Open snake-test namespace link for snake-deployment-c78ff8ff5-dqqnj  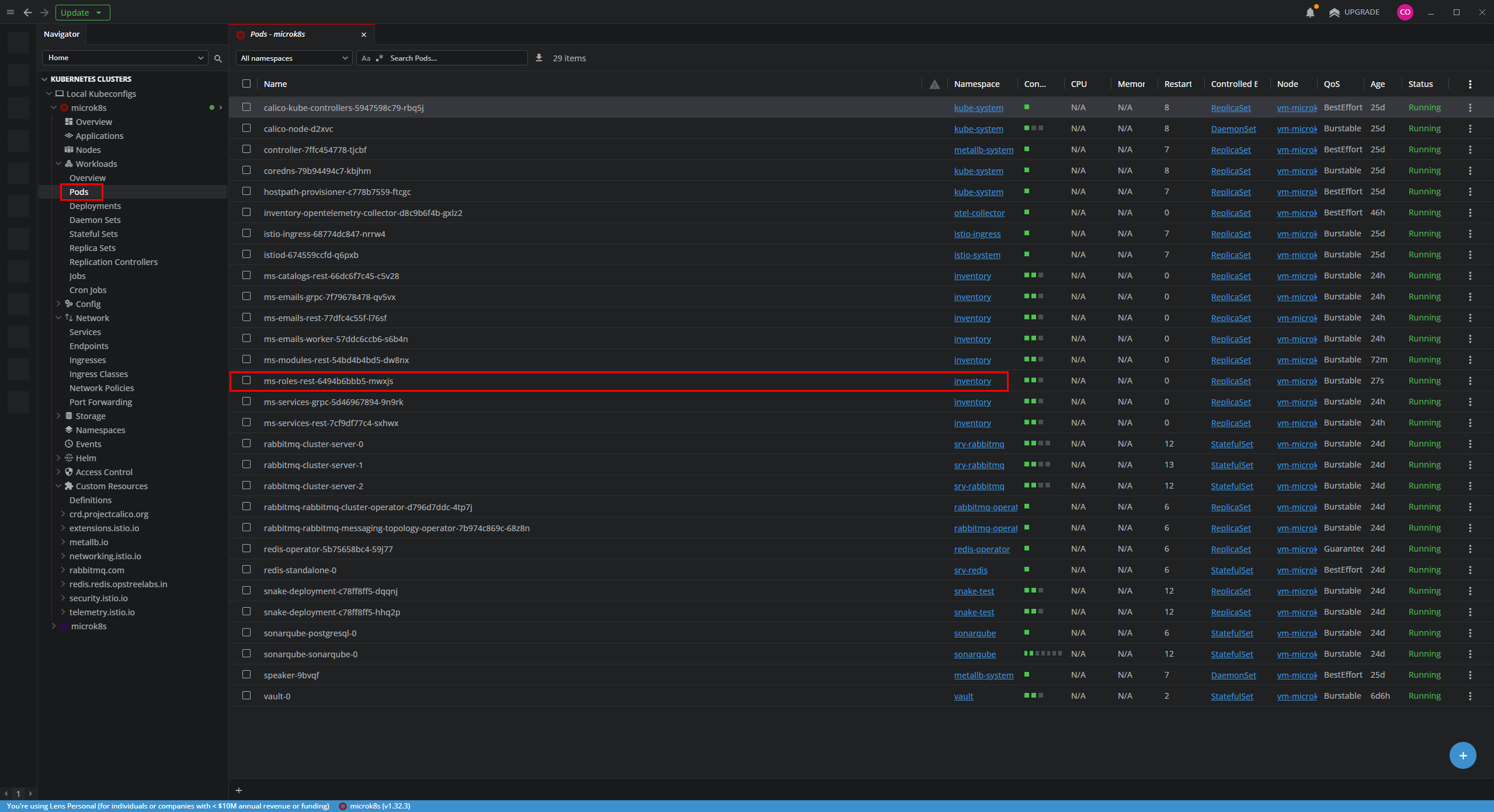(x=974, y=591)
